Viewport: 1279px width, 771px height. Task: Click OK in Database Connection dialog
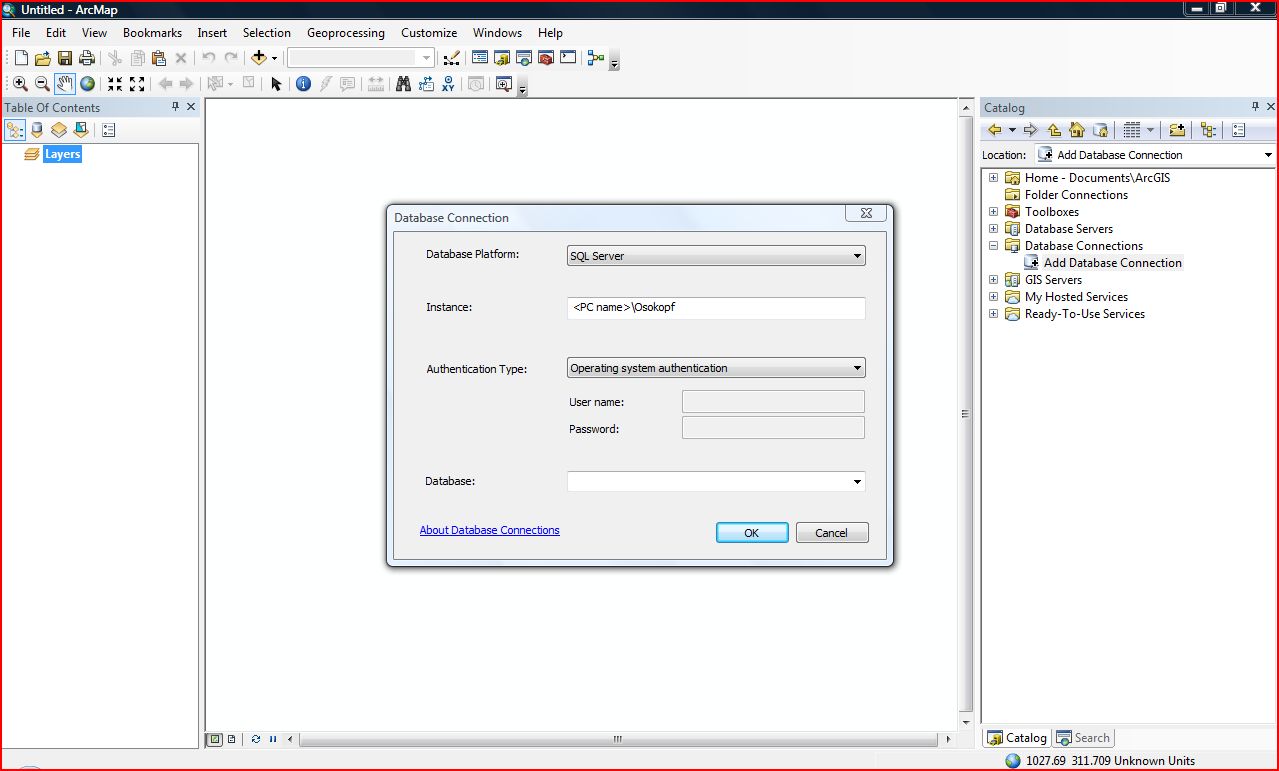pyautogui.click(x=752, y=533)
